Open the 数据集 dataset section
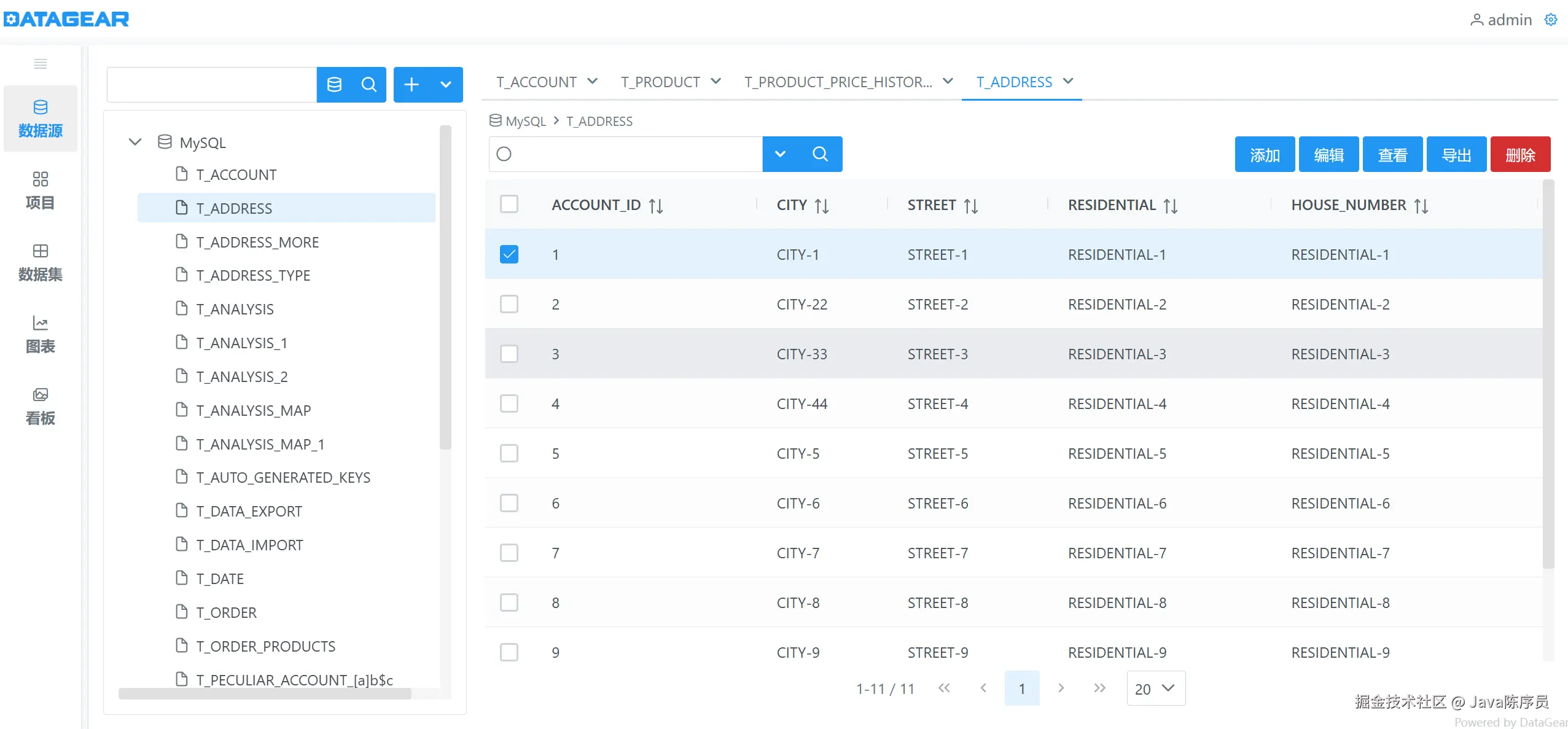 tap(41, 262)
